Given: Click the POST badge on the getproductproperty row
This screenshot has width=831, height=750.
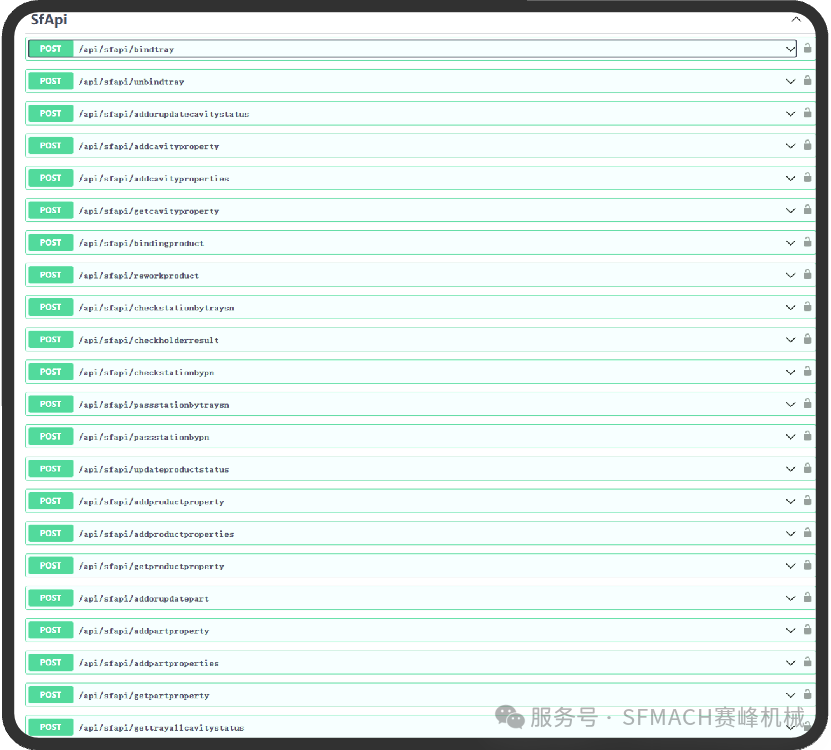Looking at the screenshot, I should (51, 566).
